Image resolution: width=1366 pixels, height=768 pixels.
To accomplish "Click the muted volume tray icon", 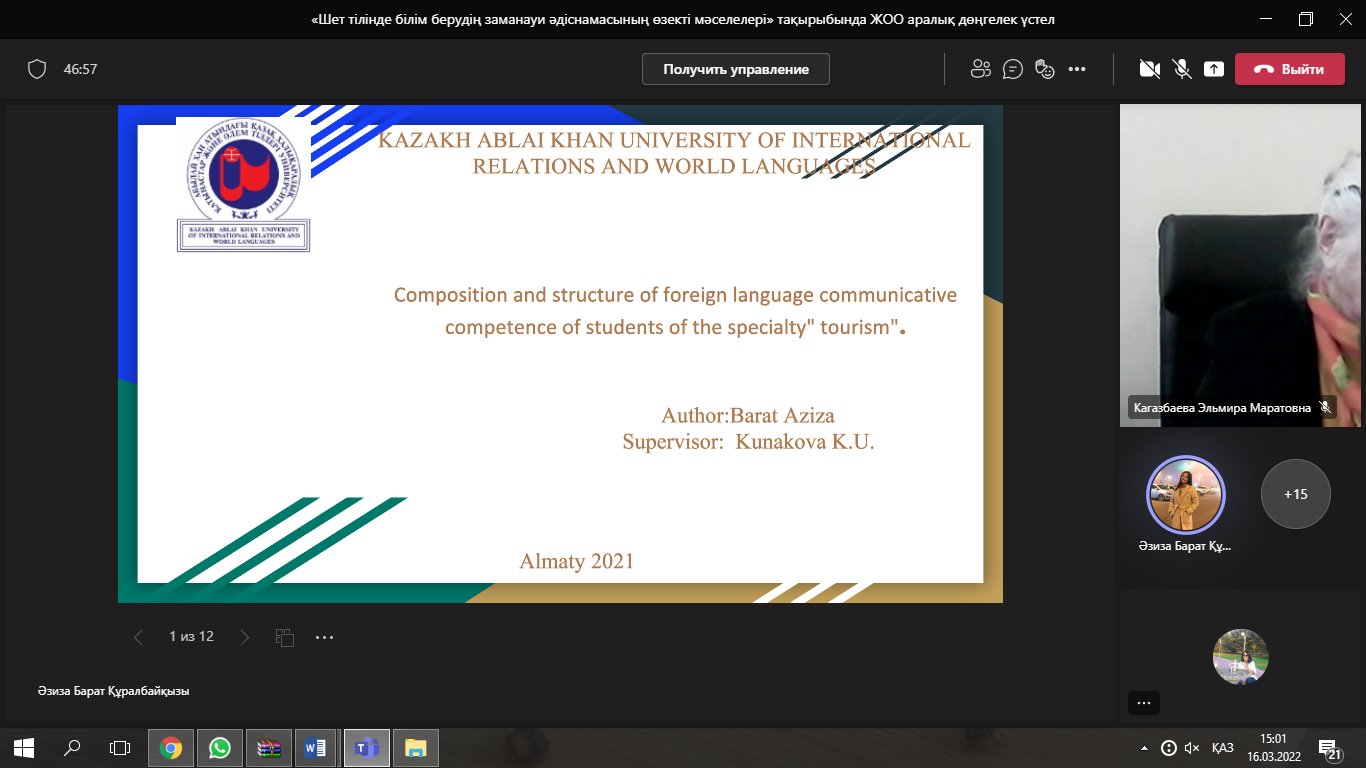I will click(1191, 748).
